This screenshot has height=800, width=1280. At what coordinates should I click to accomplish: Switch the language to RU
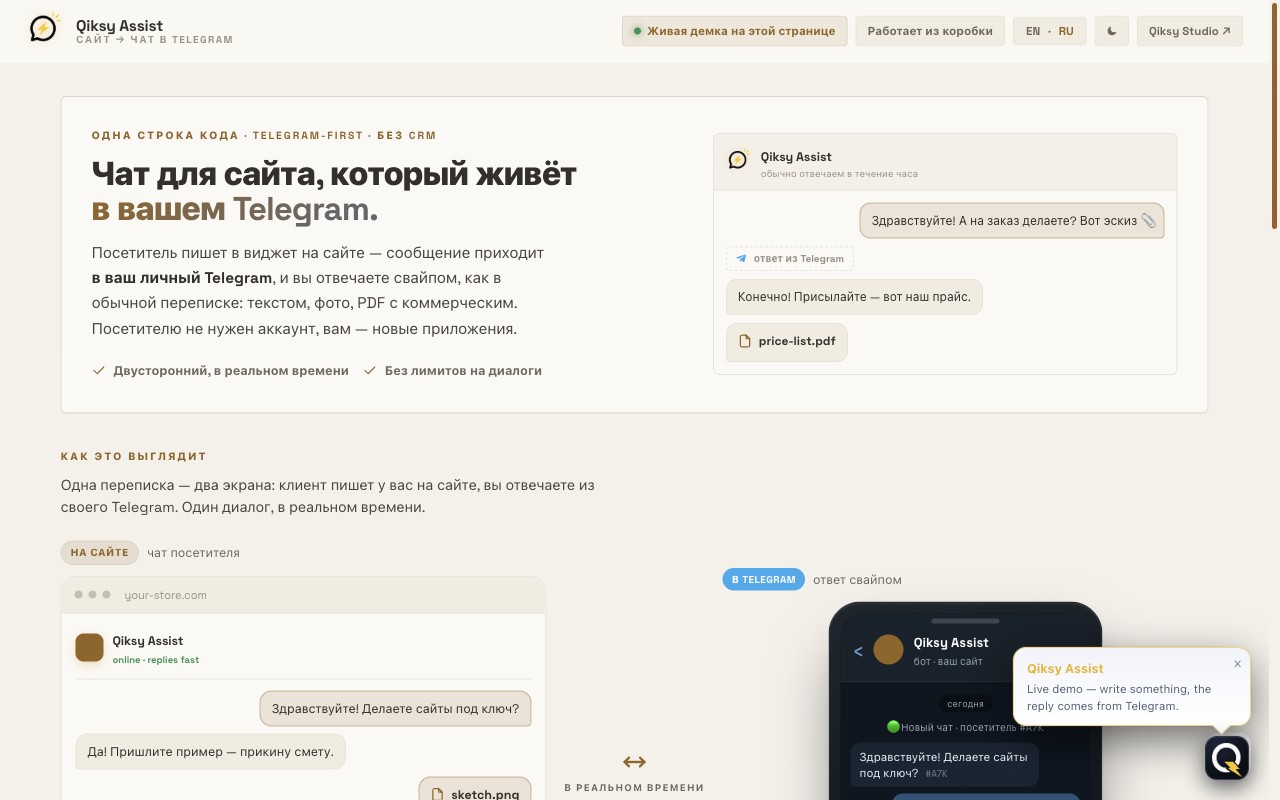1066,31
